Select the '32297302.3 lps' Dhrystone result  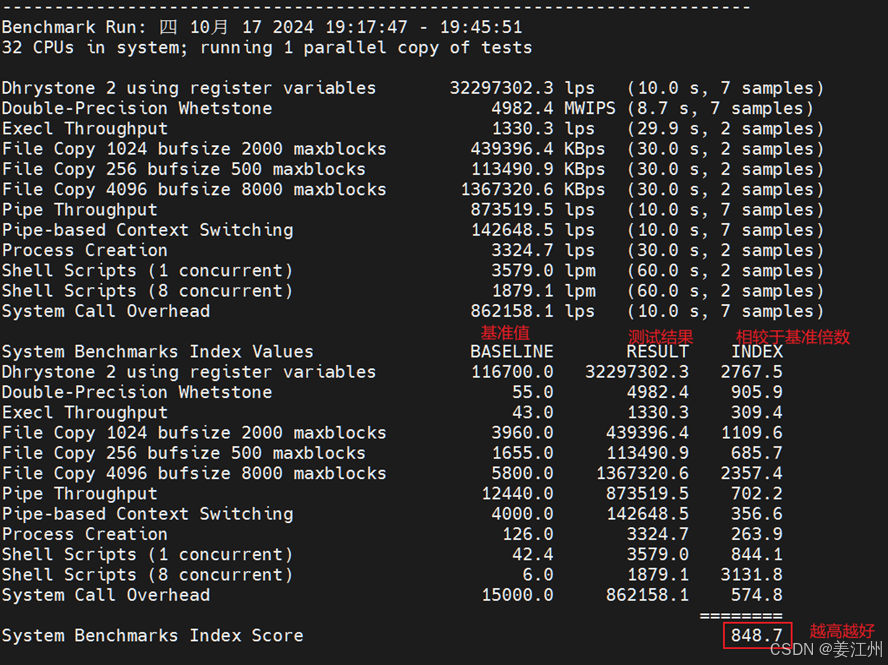[522, 88]
